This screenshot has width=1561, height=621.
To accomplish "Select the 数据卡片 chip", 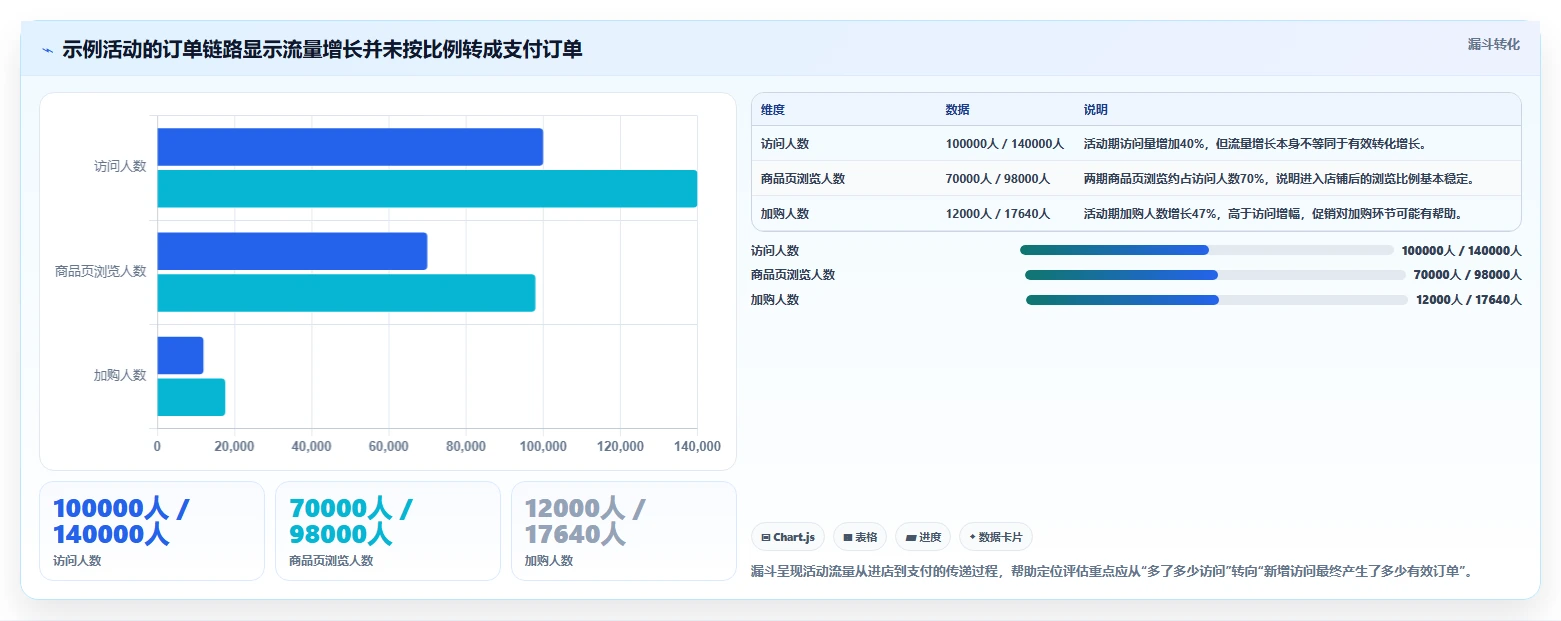I will click(996, 537).
